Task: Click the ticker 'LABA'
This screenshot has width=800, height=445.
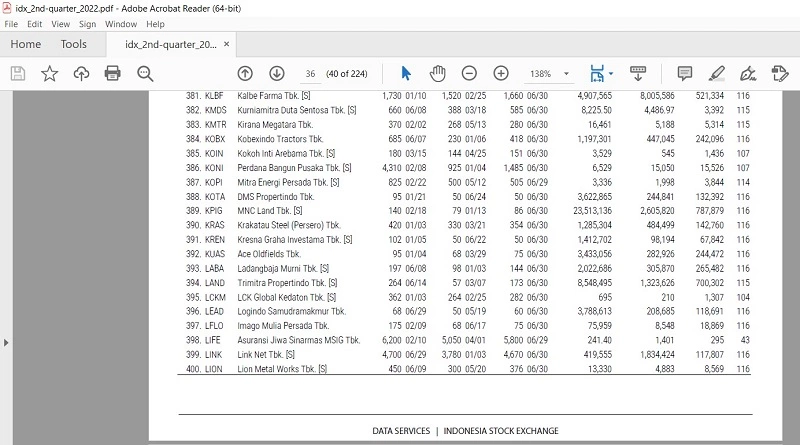Action: 214,268
